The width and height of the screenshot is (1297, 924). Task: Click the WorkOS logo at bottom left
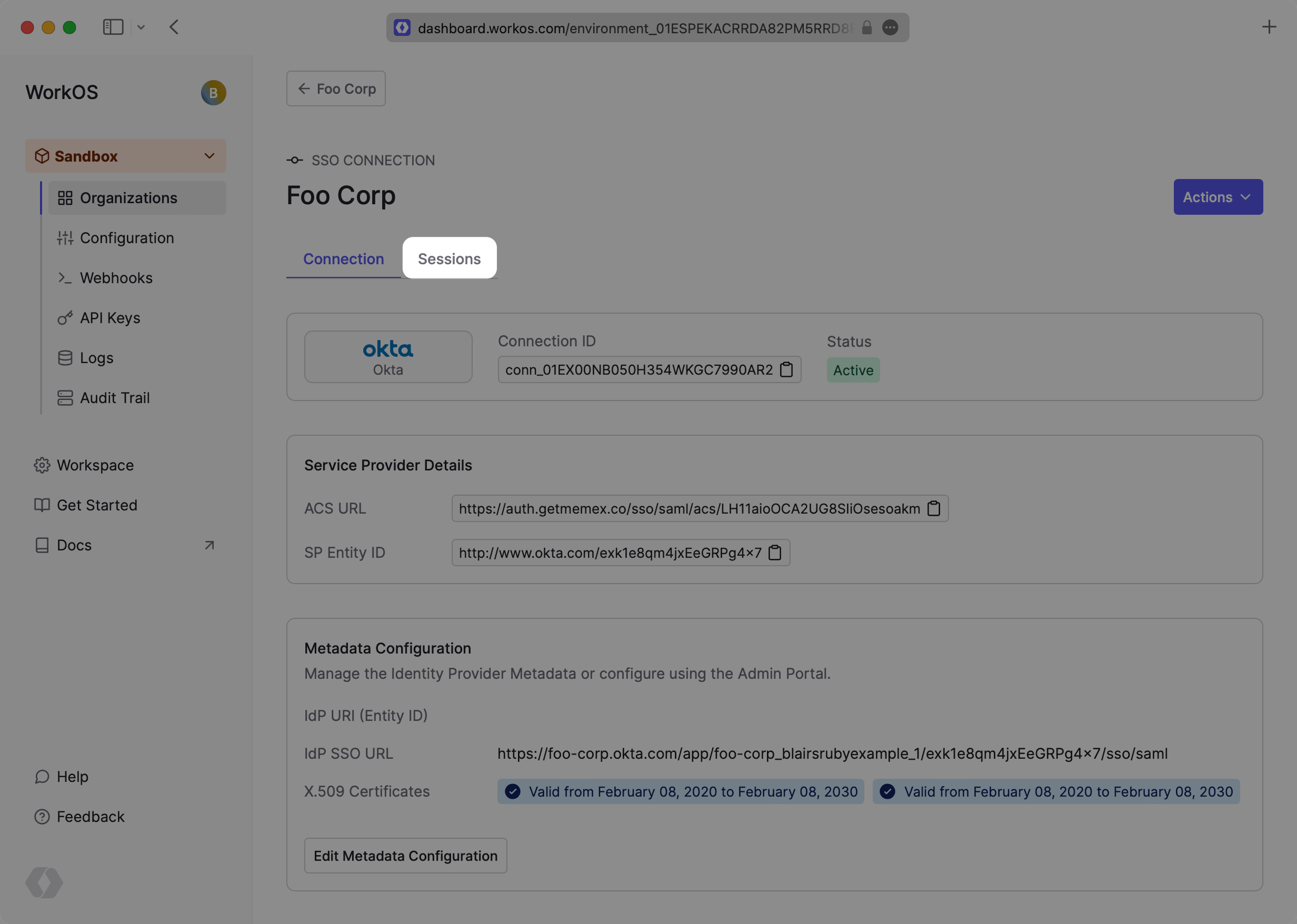point(44,882)
